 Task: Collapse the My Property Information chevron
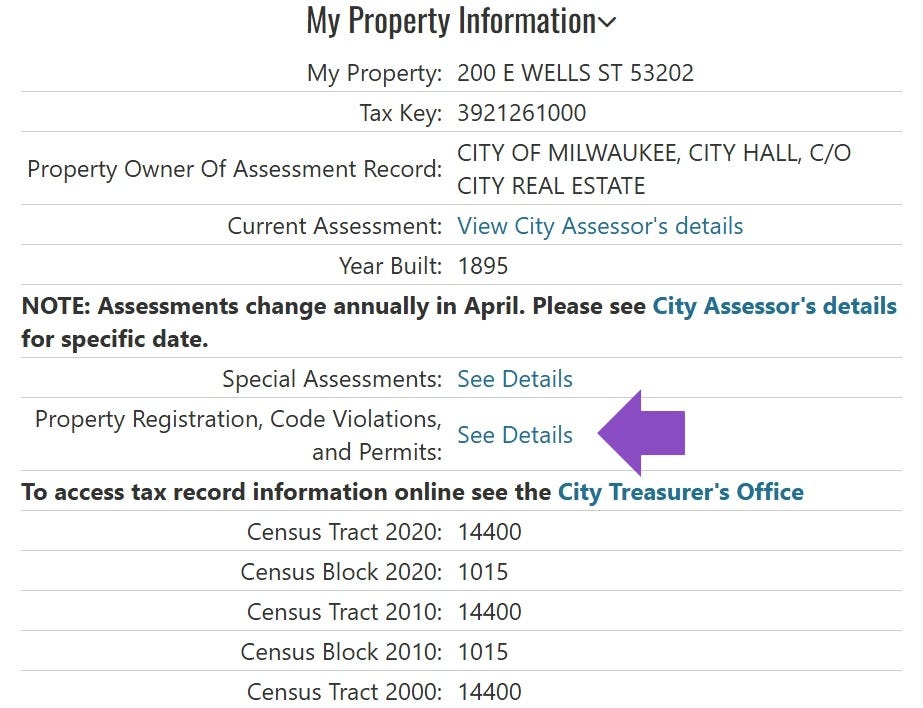[x=607, y=22]
